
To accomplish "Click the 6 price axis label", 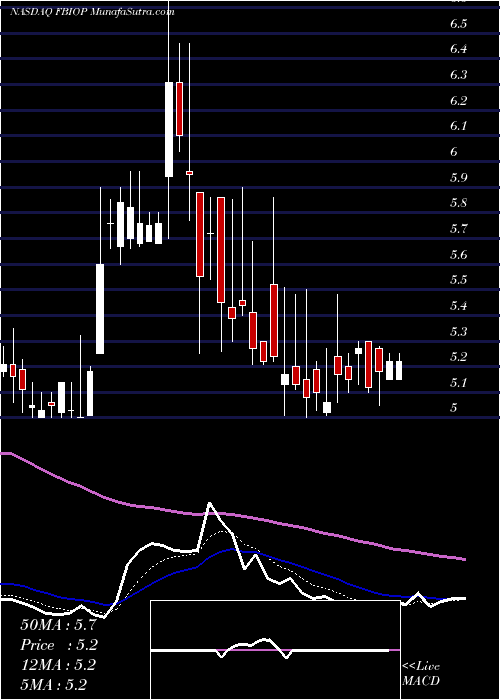I will coord(454,152).
